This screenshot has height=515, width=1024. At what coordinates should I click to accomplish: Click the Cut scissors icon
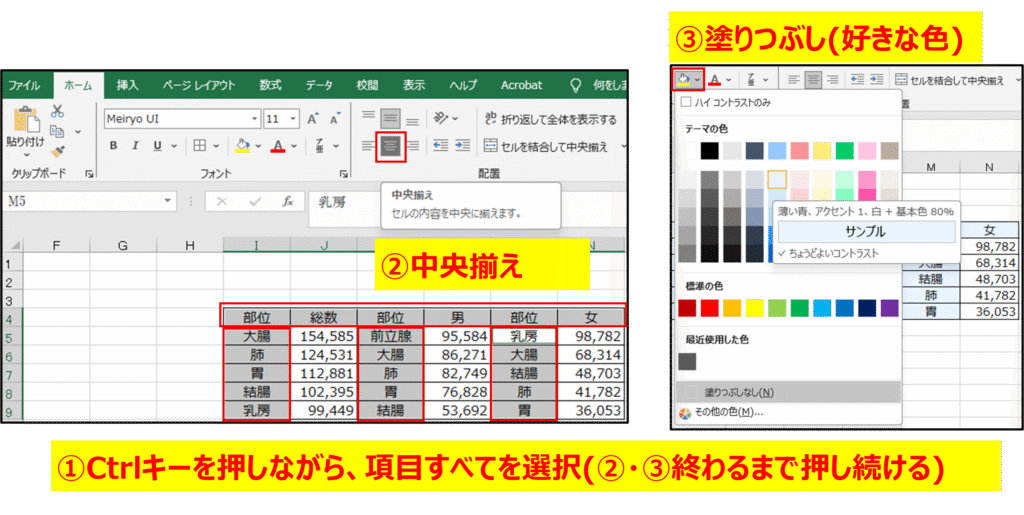[x=58, y=111]
